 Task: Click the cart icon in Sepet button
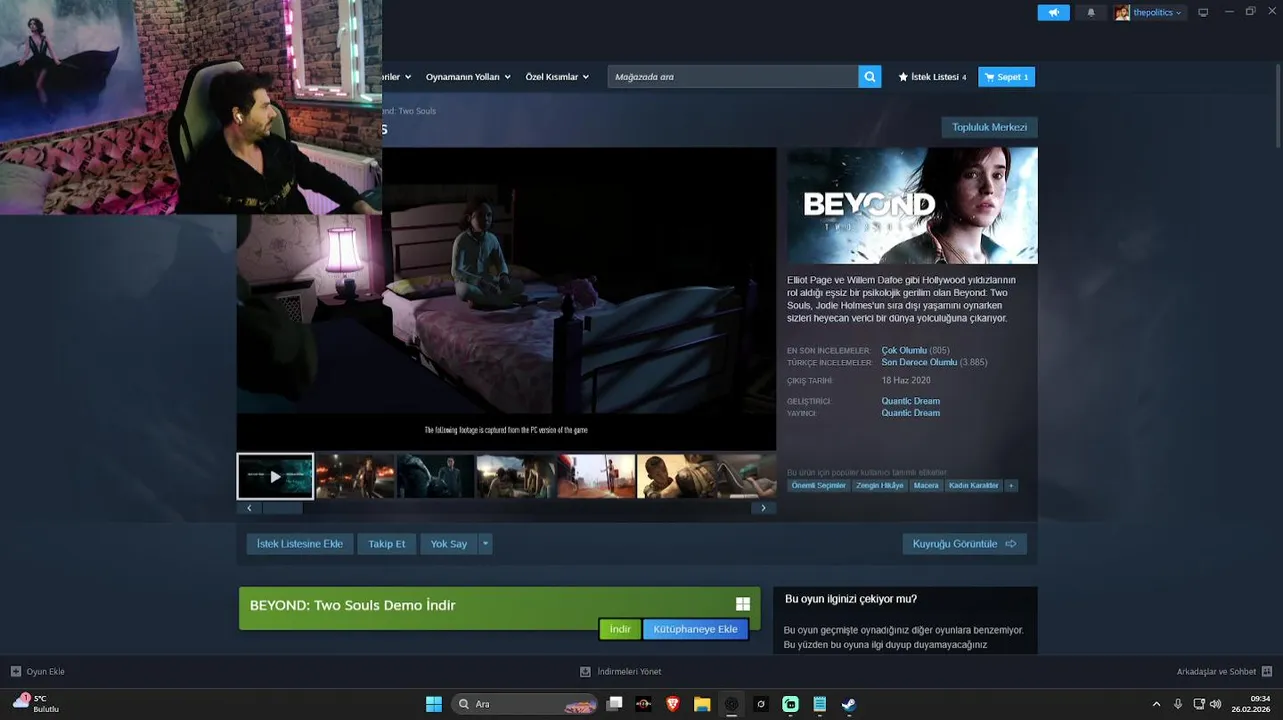[x=989, y=77]
